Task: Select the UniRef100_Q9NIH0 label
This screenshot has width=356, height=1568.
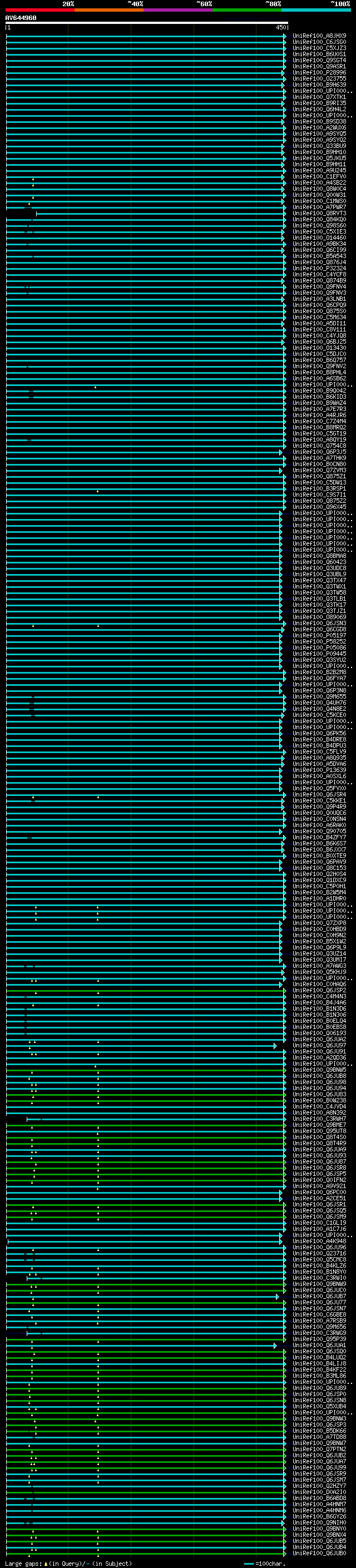Action: click(x=319, y=1523)
